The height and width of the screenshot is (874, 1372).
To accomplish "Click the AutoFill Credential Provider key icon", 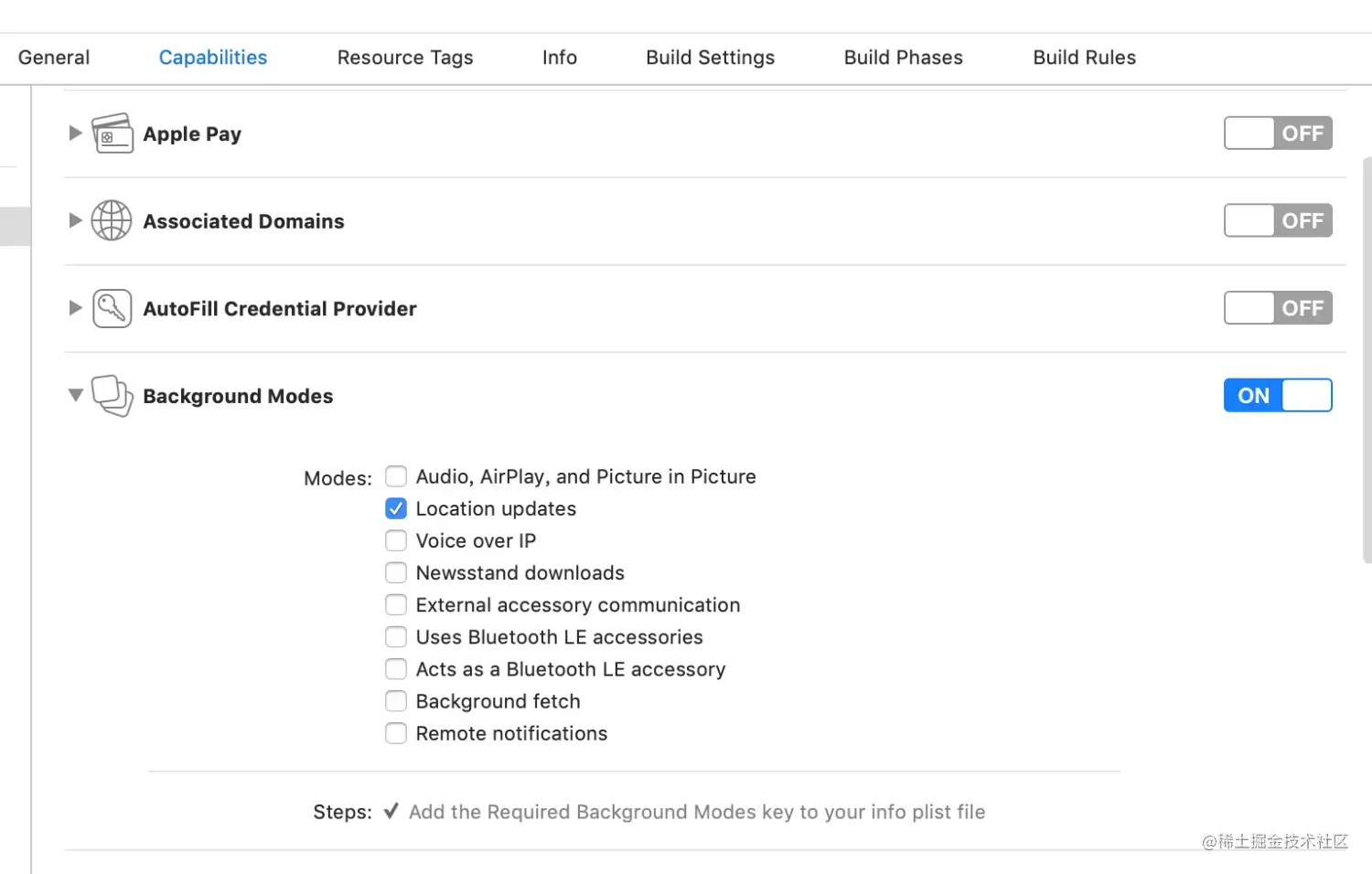I will pos(112,308).
